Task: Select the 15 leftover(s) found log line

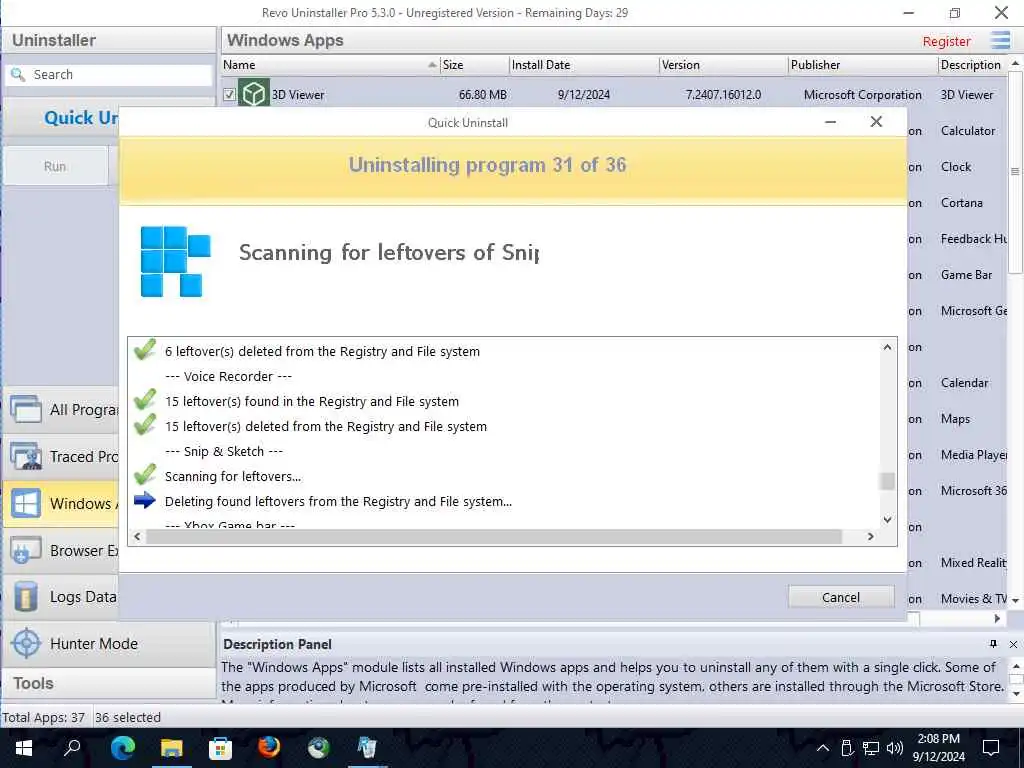Action: pyautogui.click(x=312, y=402)
